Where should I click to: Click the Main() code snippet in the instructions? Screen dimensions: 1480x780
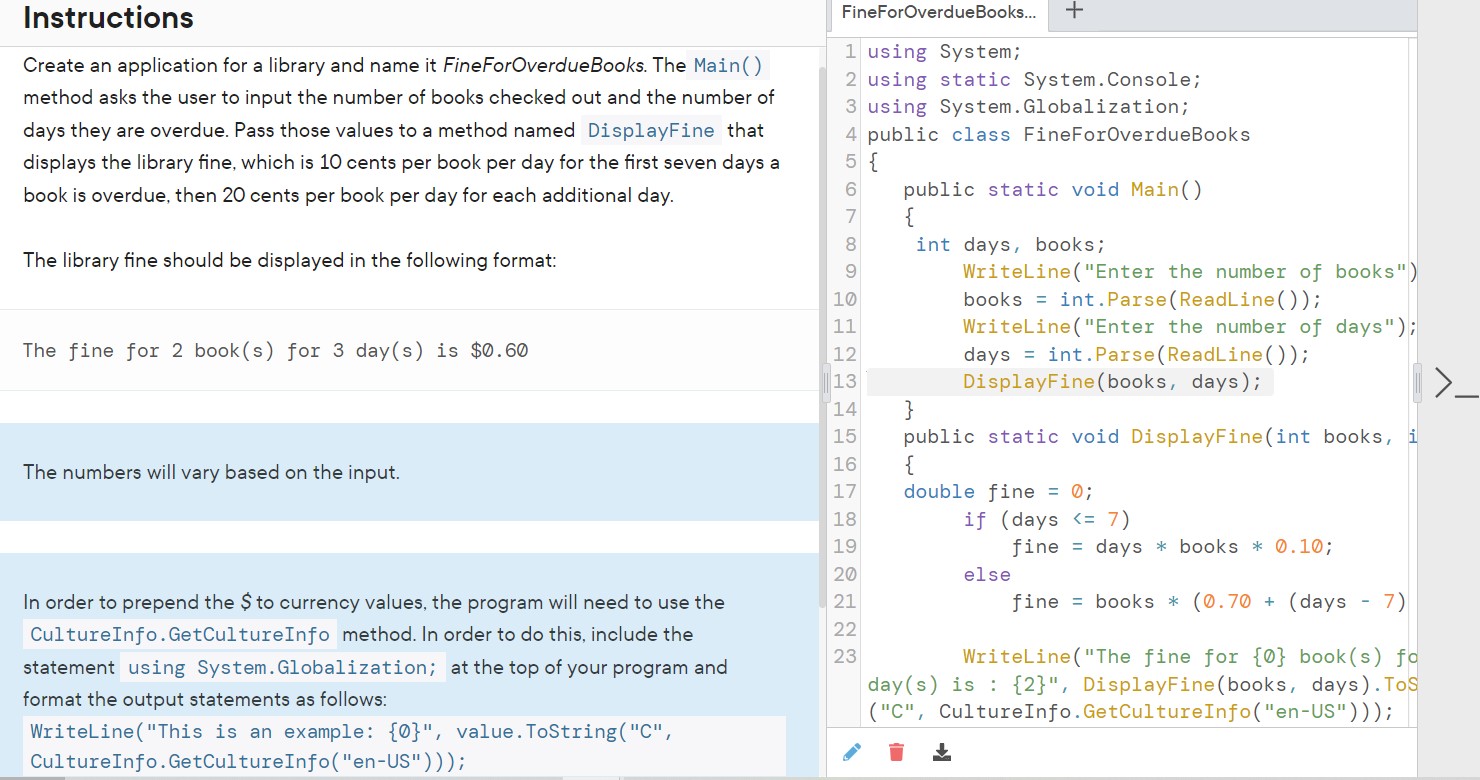727,65
